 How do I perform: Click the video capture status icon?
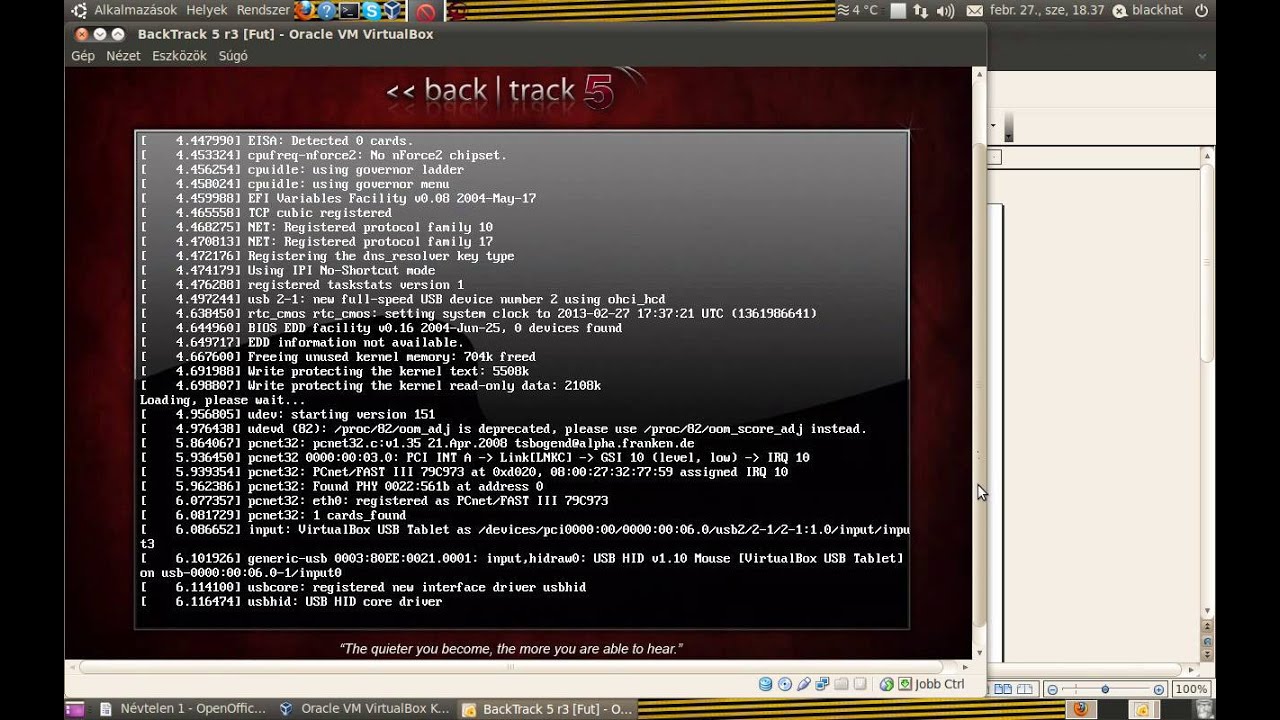pos(860,685)
